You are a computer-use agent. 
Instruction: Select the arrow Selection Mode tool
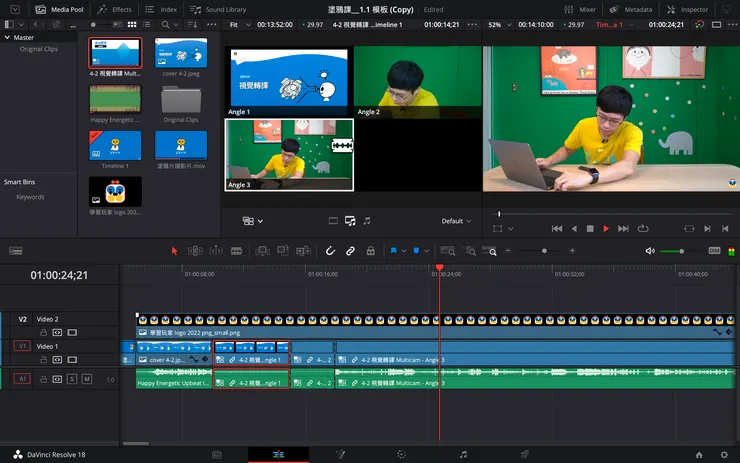pyautogui.click(x=174, y=251)
